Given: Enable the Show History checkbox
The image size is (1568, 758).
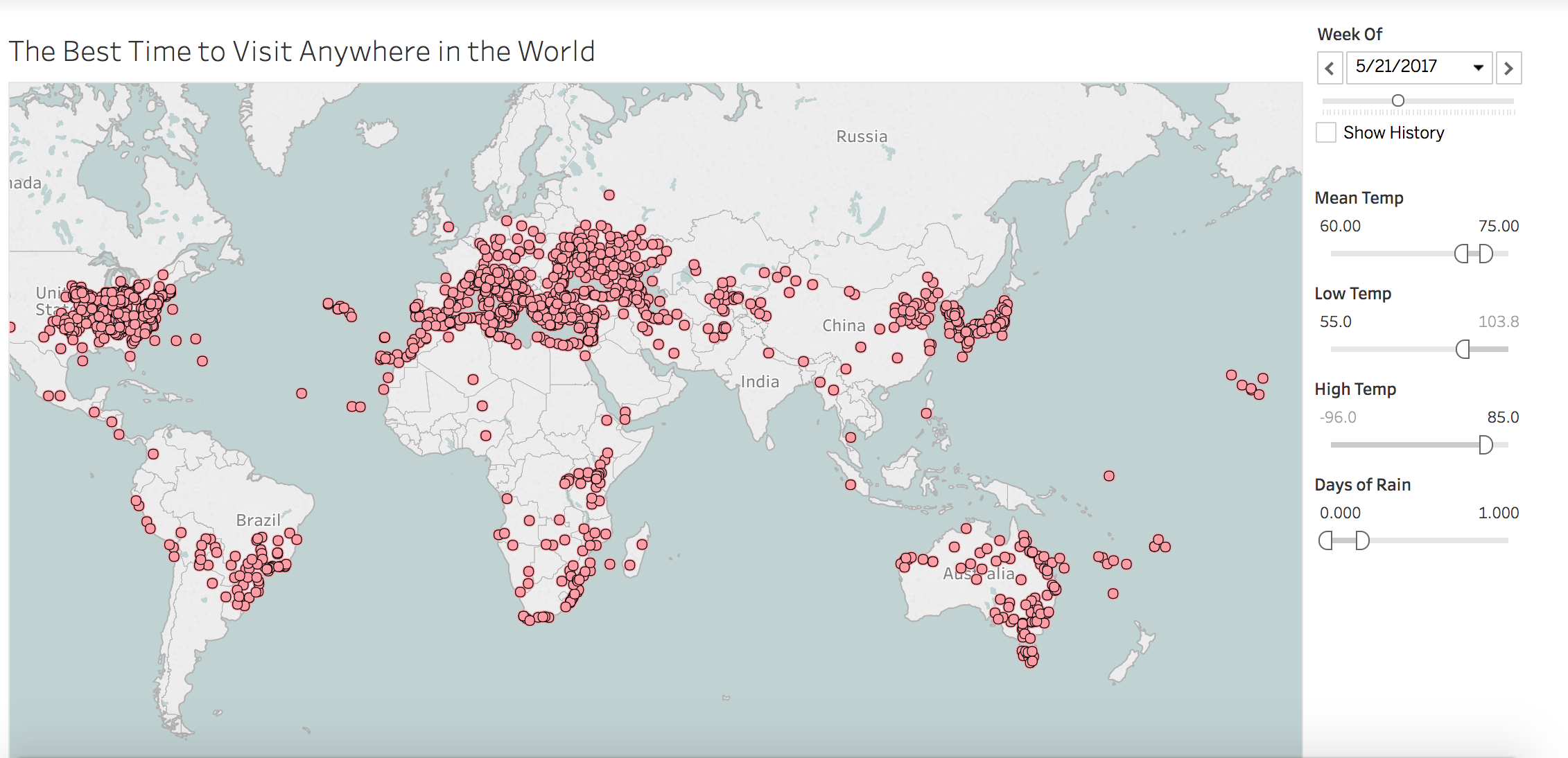Looking at the screenshot, I should click(x=1325, y=132).
